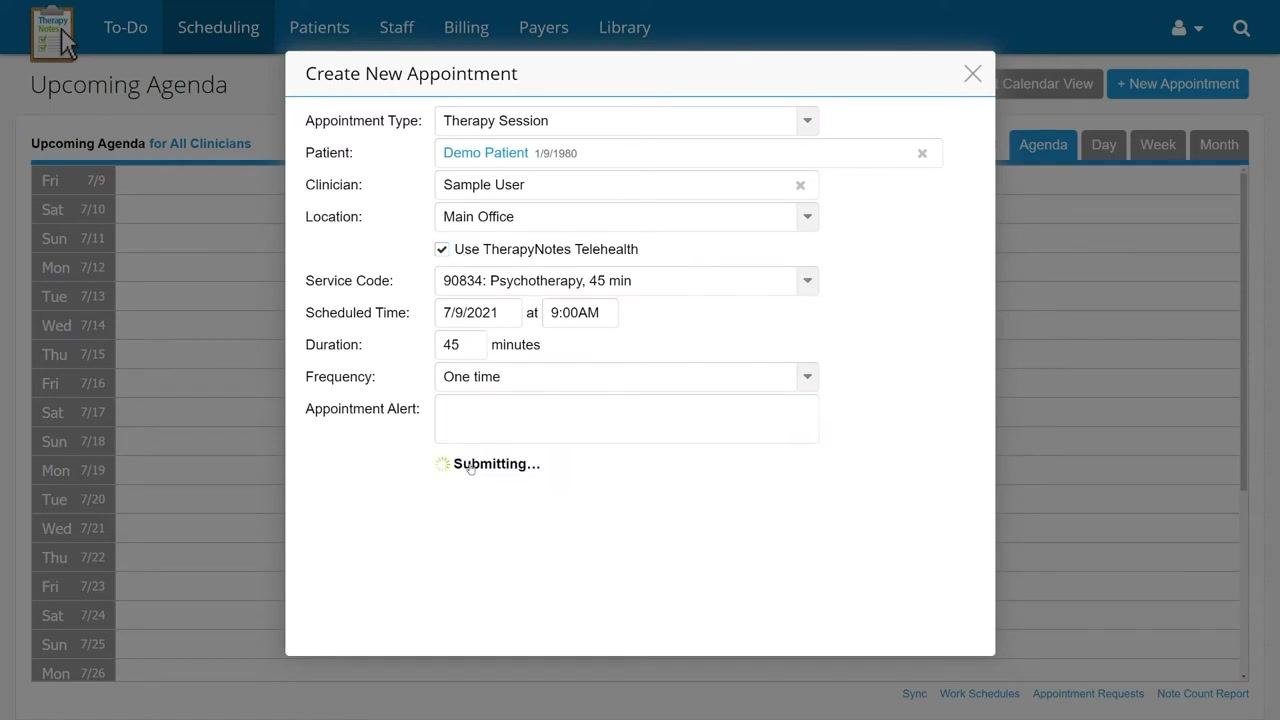Select the Fri 7/16 agenda row
Viewport: 1280px width, 720px height.
point(636,383)
